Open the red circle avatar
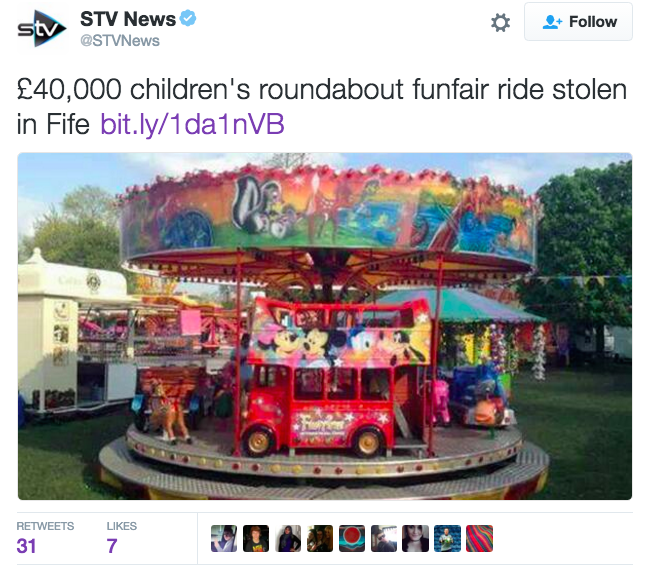The height and width of the screenshot is (574, 650). point(352,538)
